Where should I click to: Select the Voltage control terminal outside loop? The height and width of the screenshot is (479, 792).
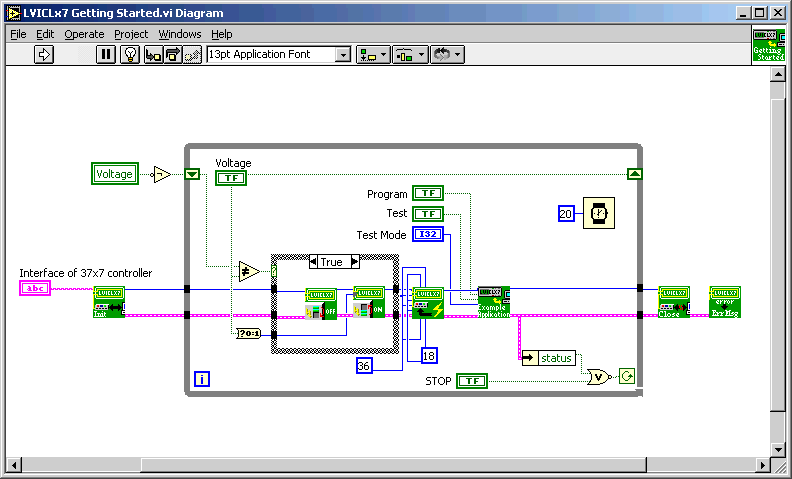click(x=115, y=174)
